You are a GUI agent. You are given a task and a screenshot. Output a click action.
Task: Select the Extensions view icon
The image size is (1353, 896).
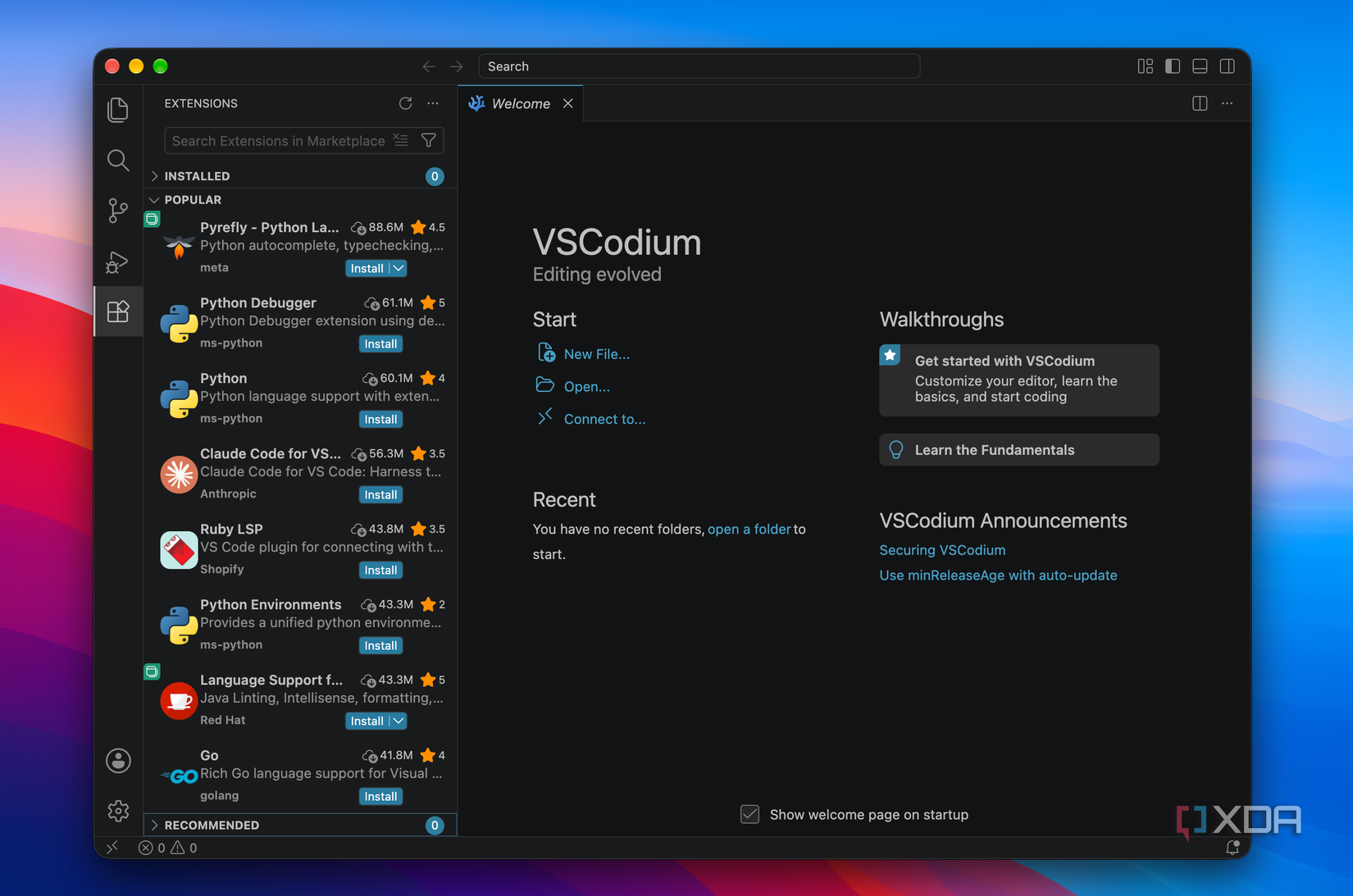tap(118, 312)
